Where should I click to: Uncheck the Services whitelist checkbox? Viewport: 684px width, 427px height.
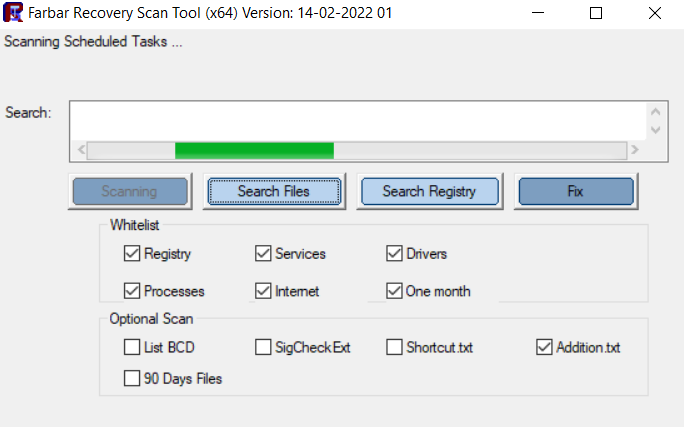click(x=263, y=253)
